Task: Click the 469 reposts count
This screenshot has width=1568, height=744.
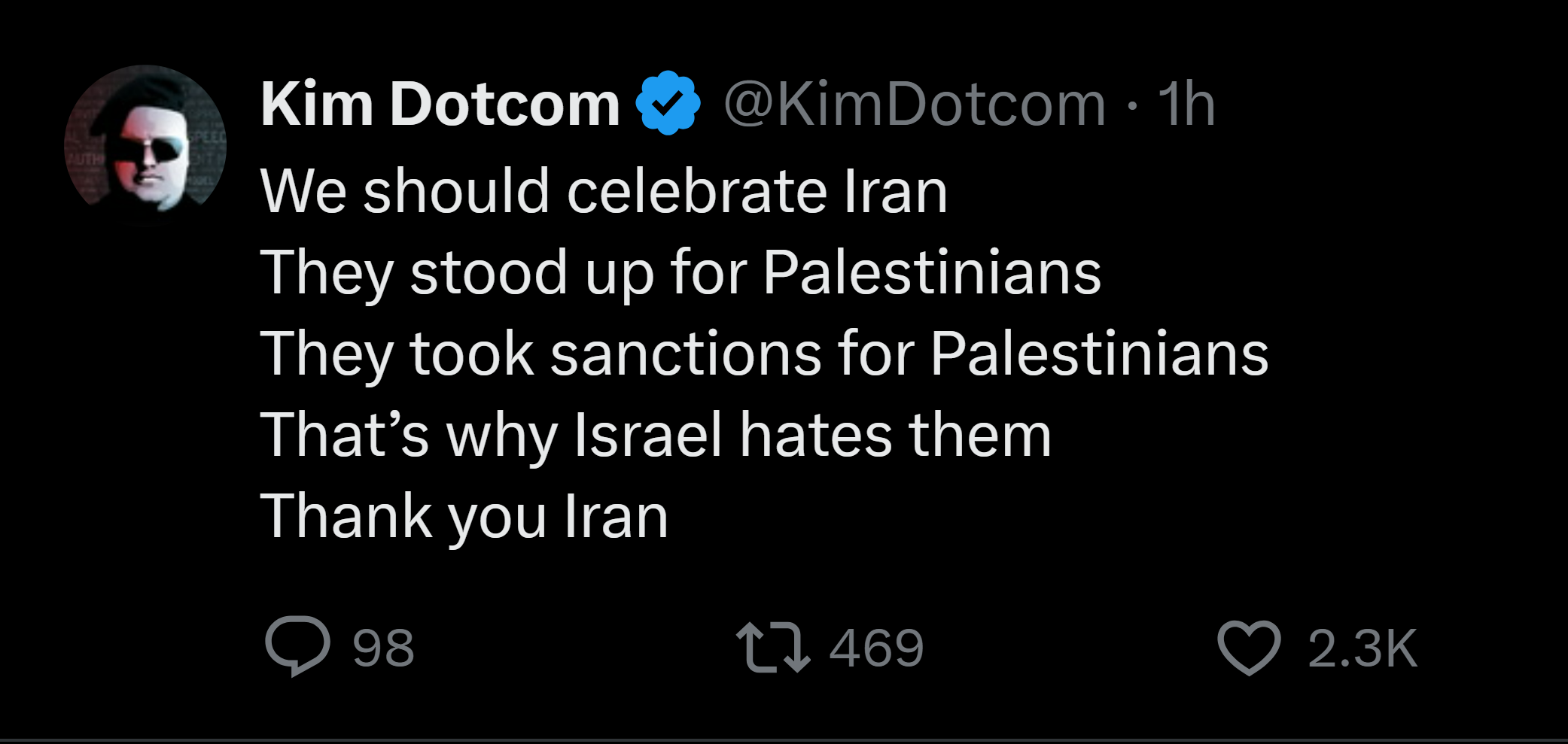Action: click(x=876, y=648)
